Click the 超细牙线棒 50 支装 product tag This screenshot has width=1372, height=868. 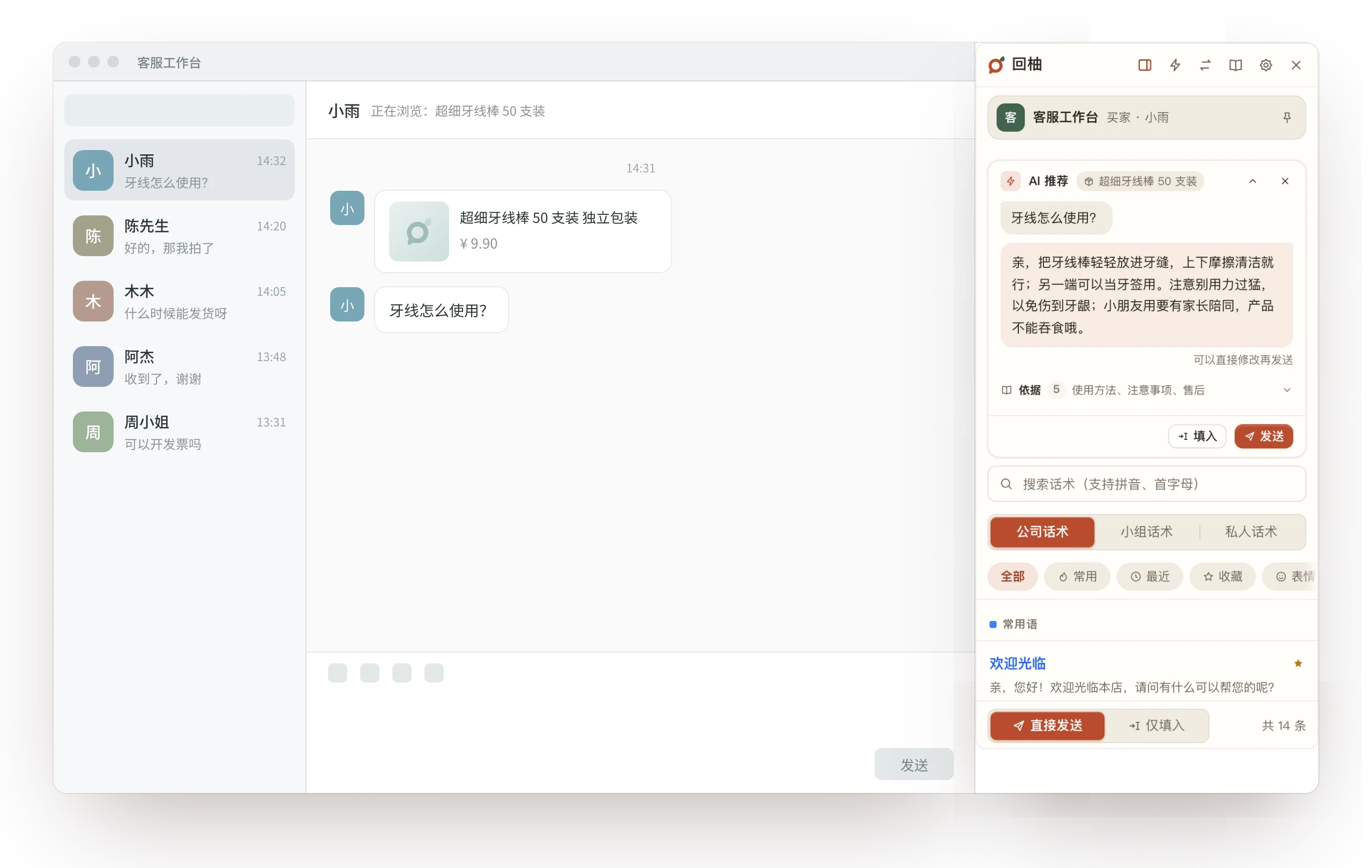pyautogui.click(x=1140, y=181)
